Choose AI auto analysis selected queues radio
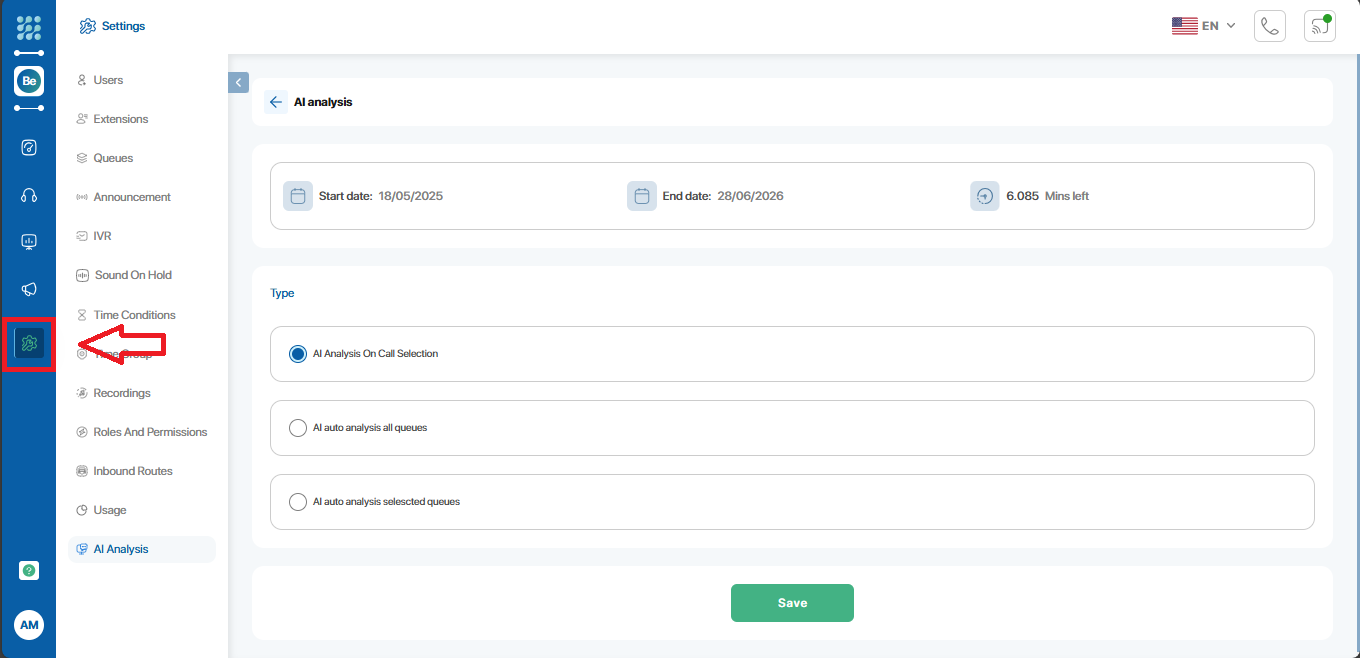 click(x=297, y=502)
